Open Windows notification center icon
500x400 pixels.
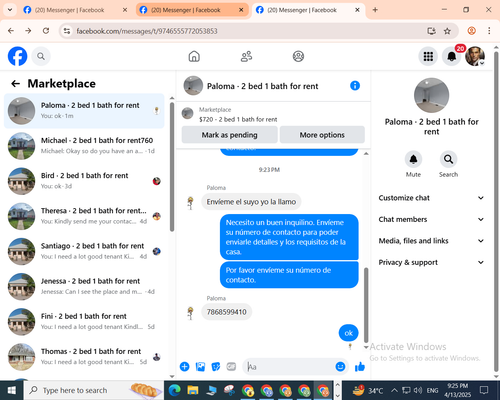coord(484,390)
